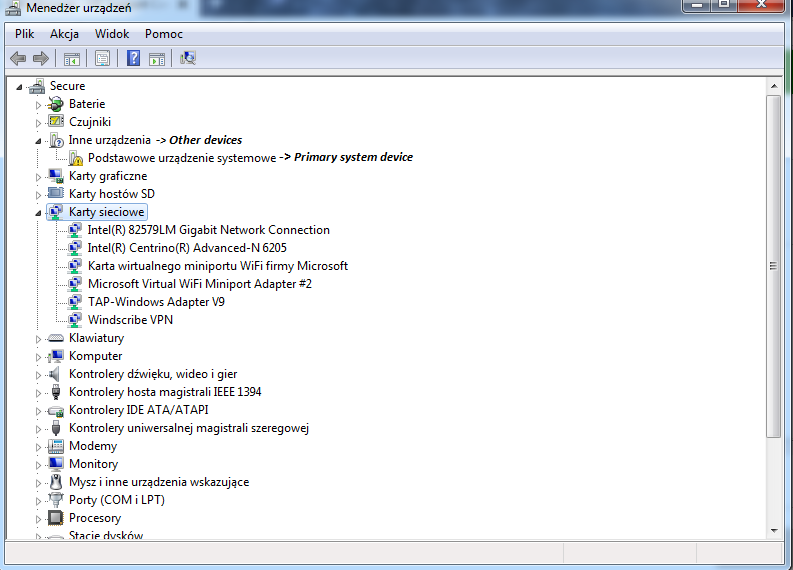Click the Menedżer urządzeń title bar icon
The width and height of the screenshot is (793, 570).
click(13, 9)
